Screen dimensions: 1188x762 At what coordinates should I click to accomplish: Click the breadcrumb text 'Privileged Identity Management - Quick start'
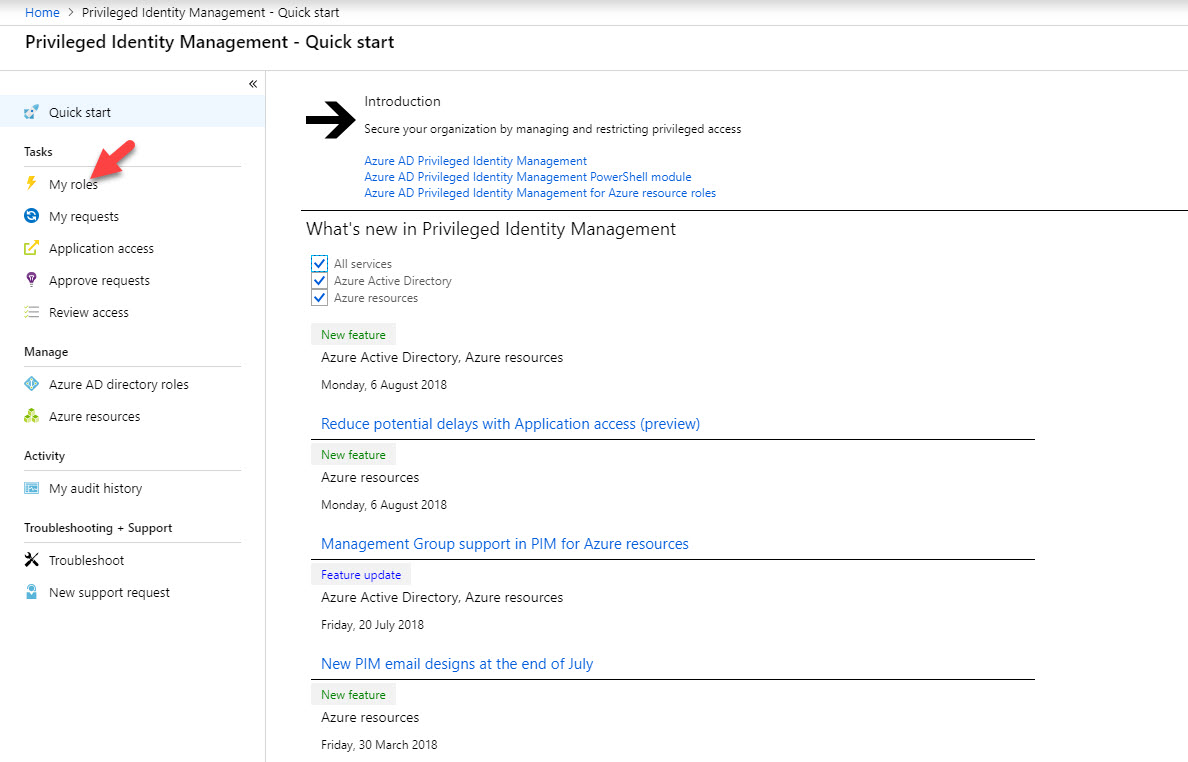[210, 12]
